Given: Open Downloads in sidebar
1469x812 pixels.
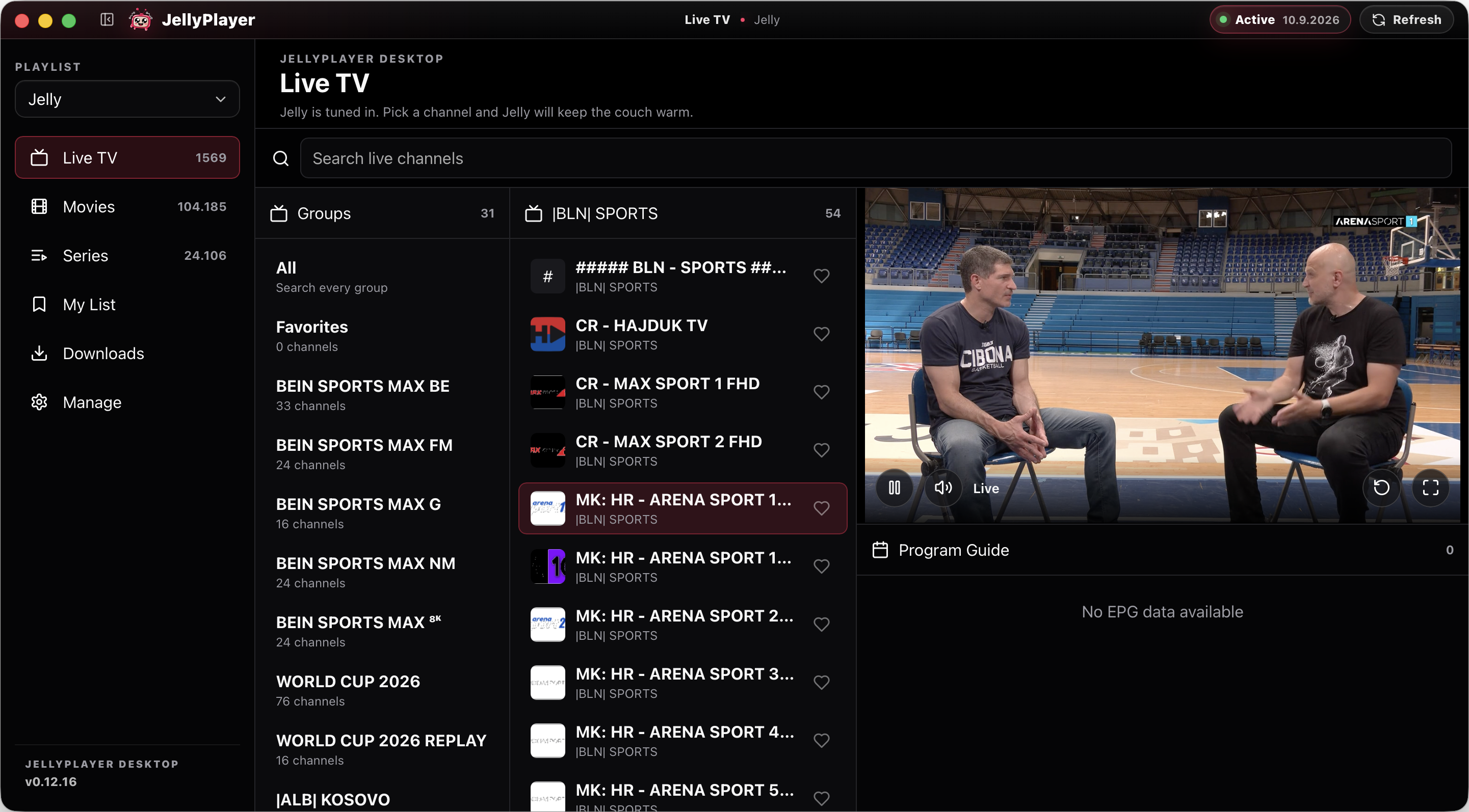Looking at the screenshot, I should point(127,354).
